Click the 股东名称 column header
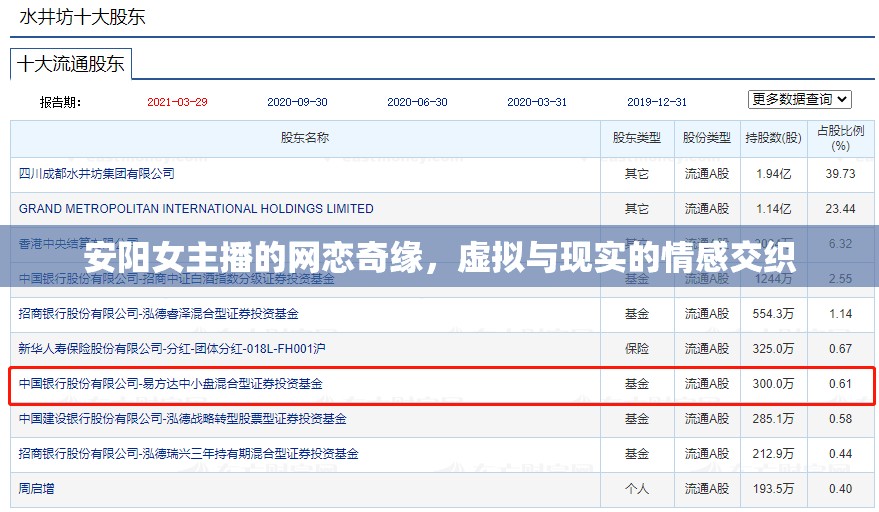Image resolution: width=879 pixels, height=512 pixels. (305, 138)
